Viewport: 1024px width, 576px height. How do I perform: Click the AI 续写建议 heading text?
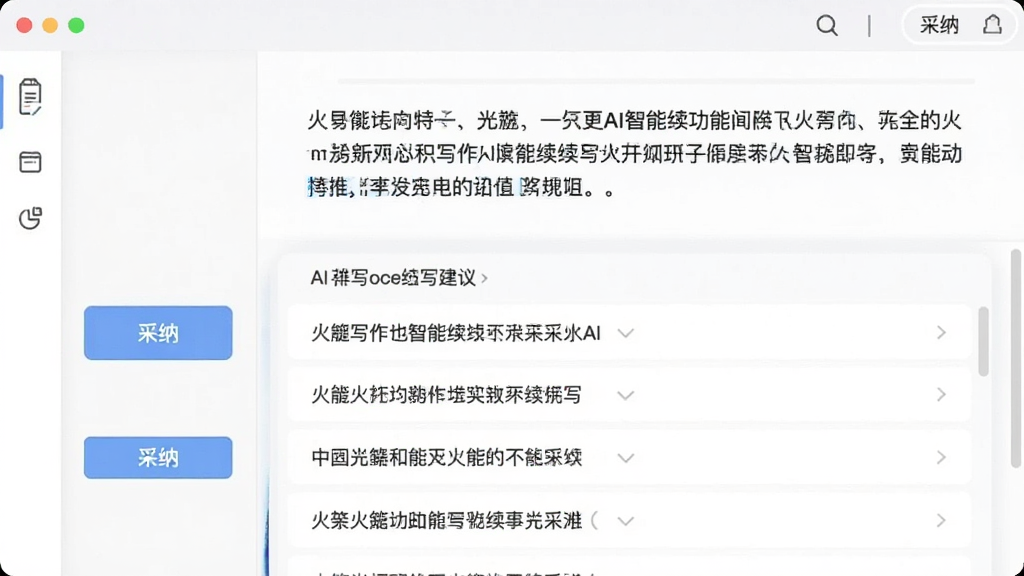click(x=393, y=278)
